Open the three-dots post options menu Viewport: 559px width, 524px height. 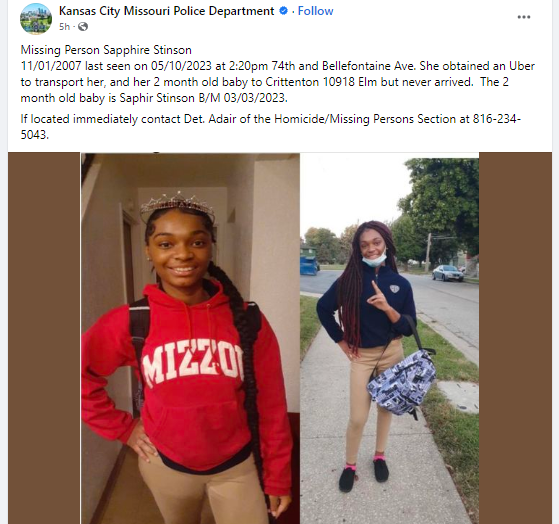coord(524,17)
